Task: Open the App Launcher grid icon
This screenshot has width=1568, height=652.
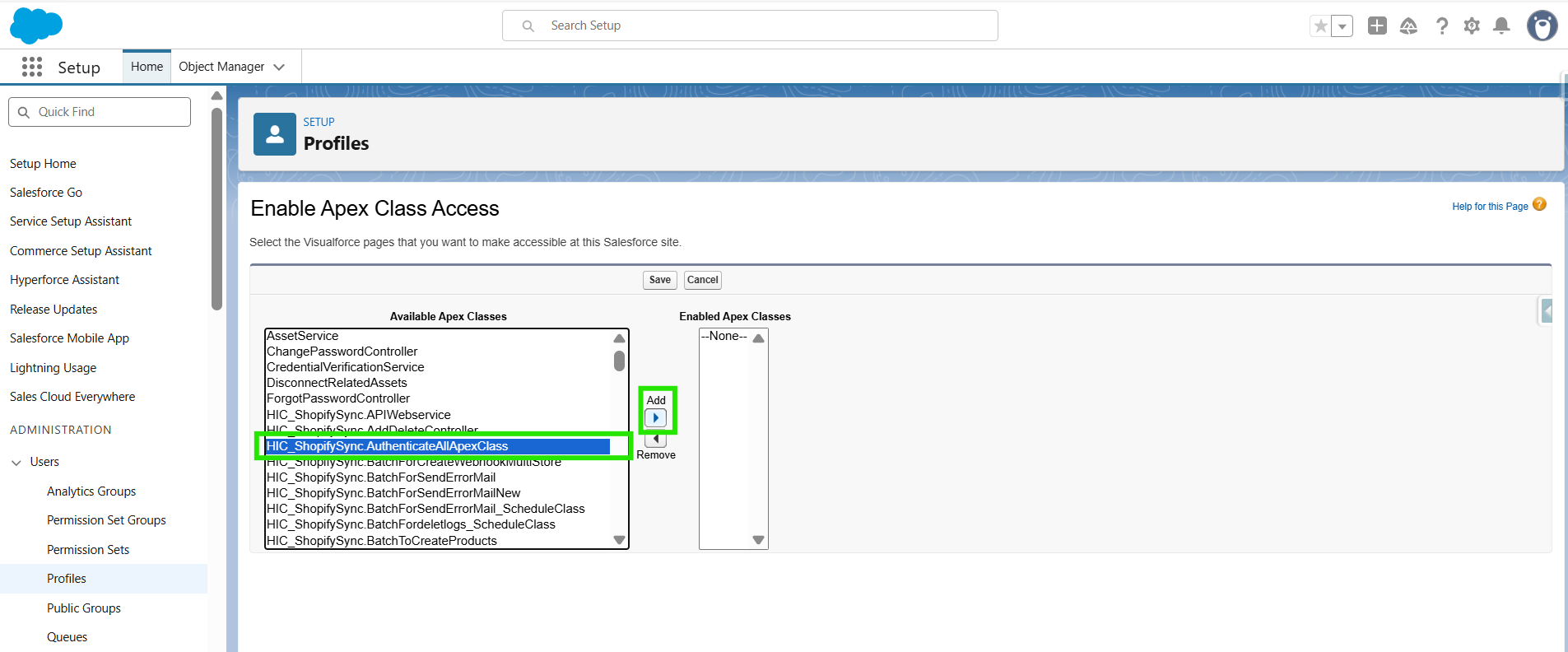Action: coord(32,67)
